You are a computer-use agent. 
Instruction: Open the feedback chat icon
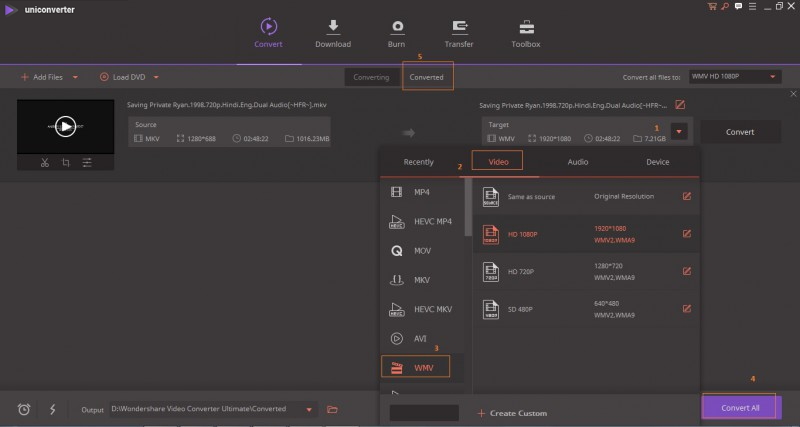739,7
